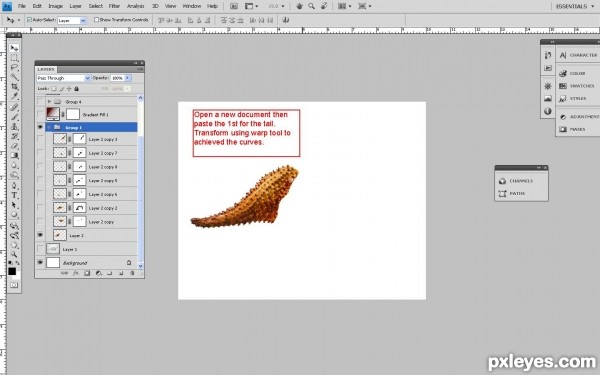Show Layer 2 copy 2 visibility
This screenshot has width=600, height=375.
(40, 208)
